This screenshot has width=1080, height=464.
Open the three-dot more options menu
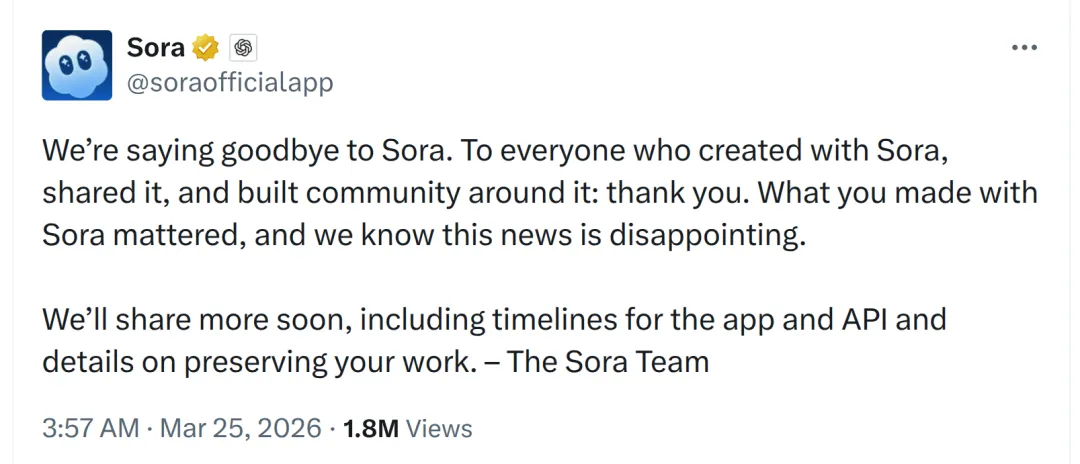[x=1024, y=48]
